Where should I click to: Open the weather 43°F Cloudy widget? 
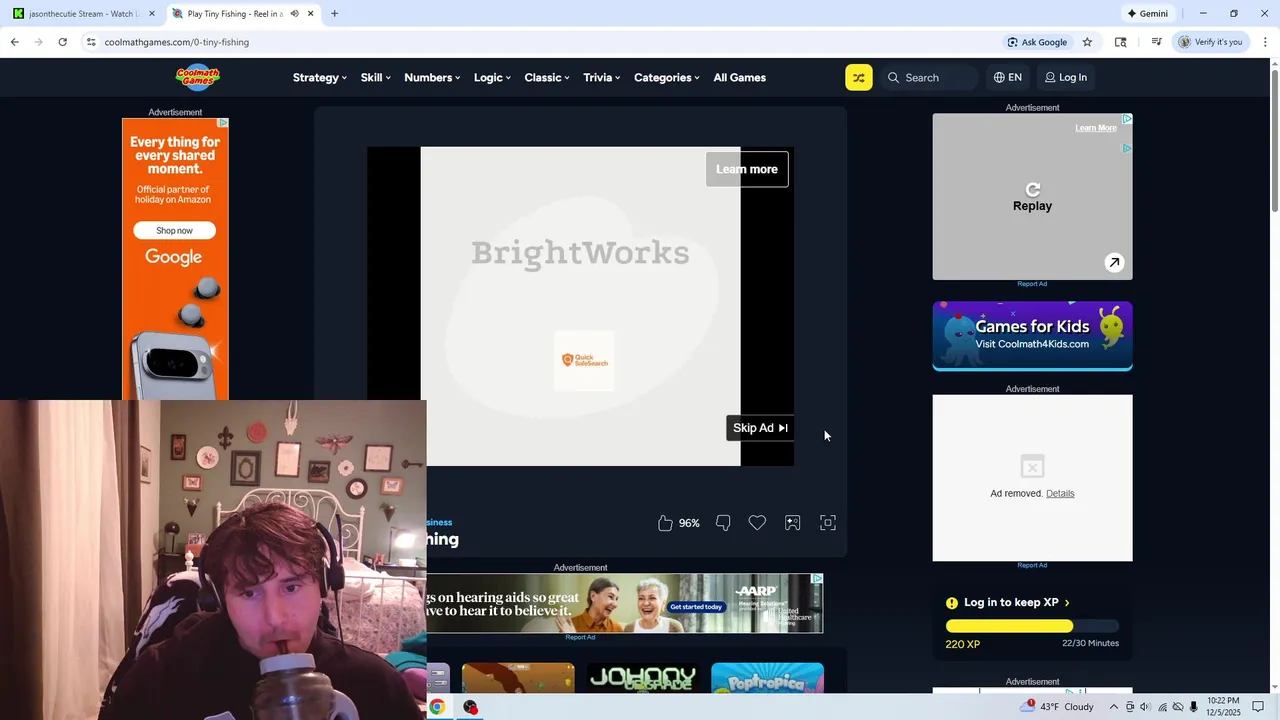coord(1058,706)
